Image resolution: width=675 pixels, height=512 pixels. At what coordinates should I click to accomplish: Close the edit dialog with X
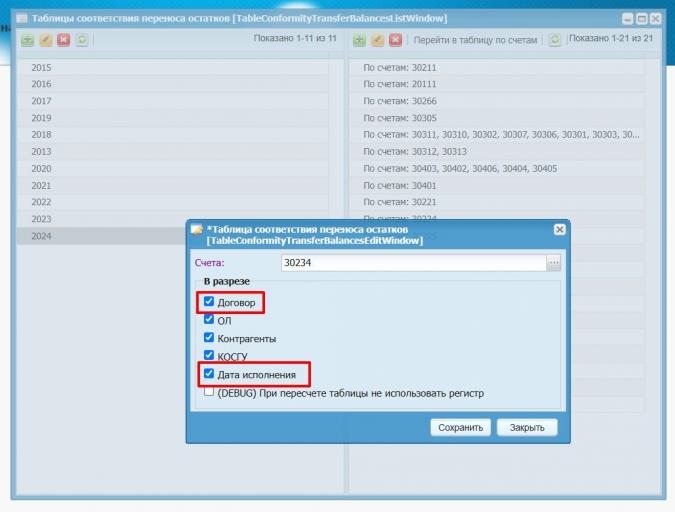(559, 230)
